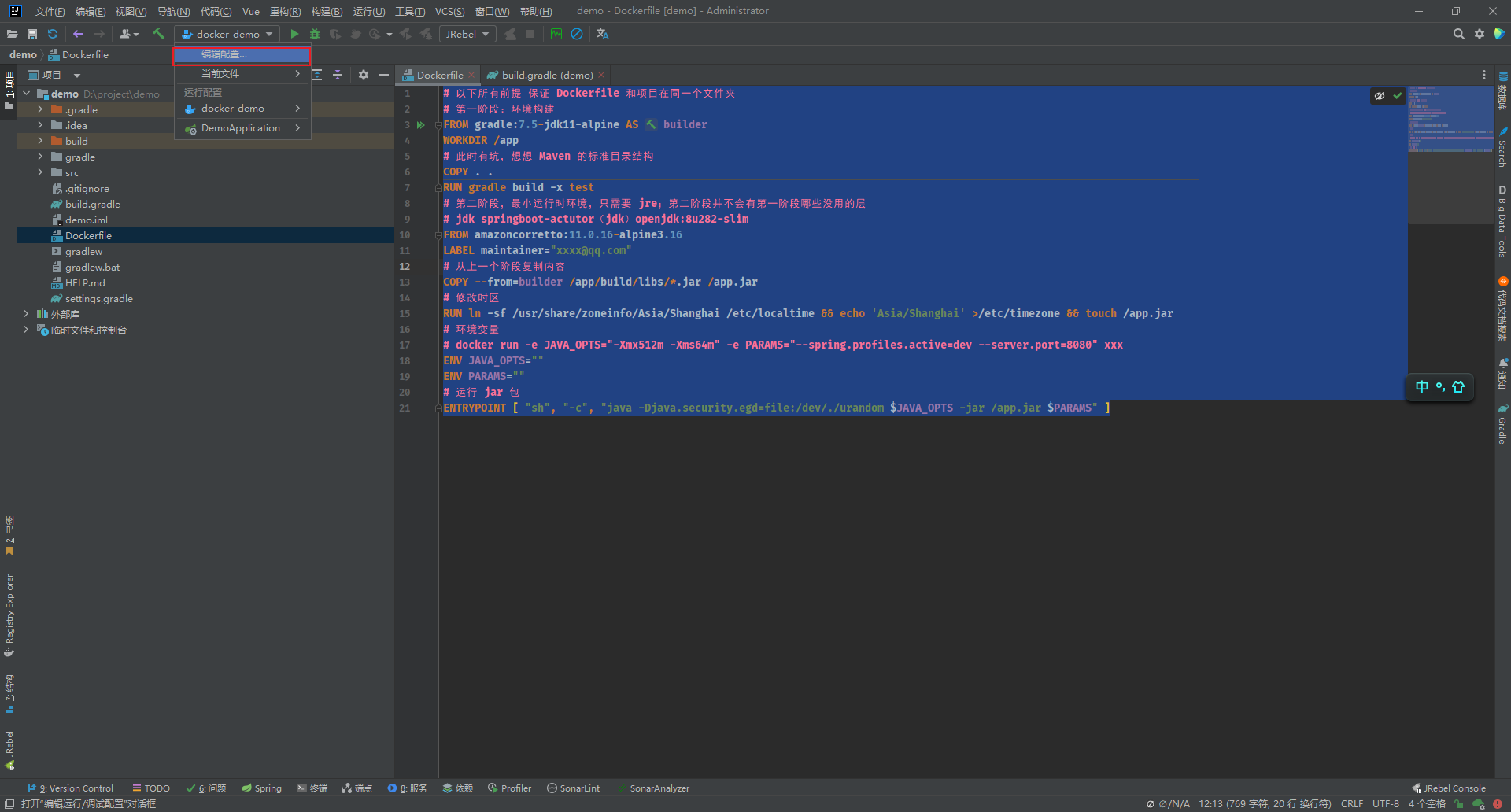Toggle the crossed-eye reader mode icon
Screen dimensions: 1511x812
coord(1380,95)
